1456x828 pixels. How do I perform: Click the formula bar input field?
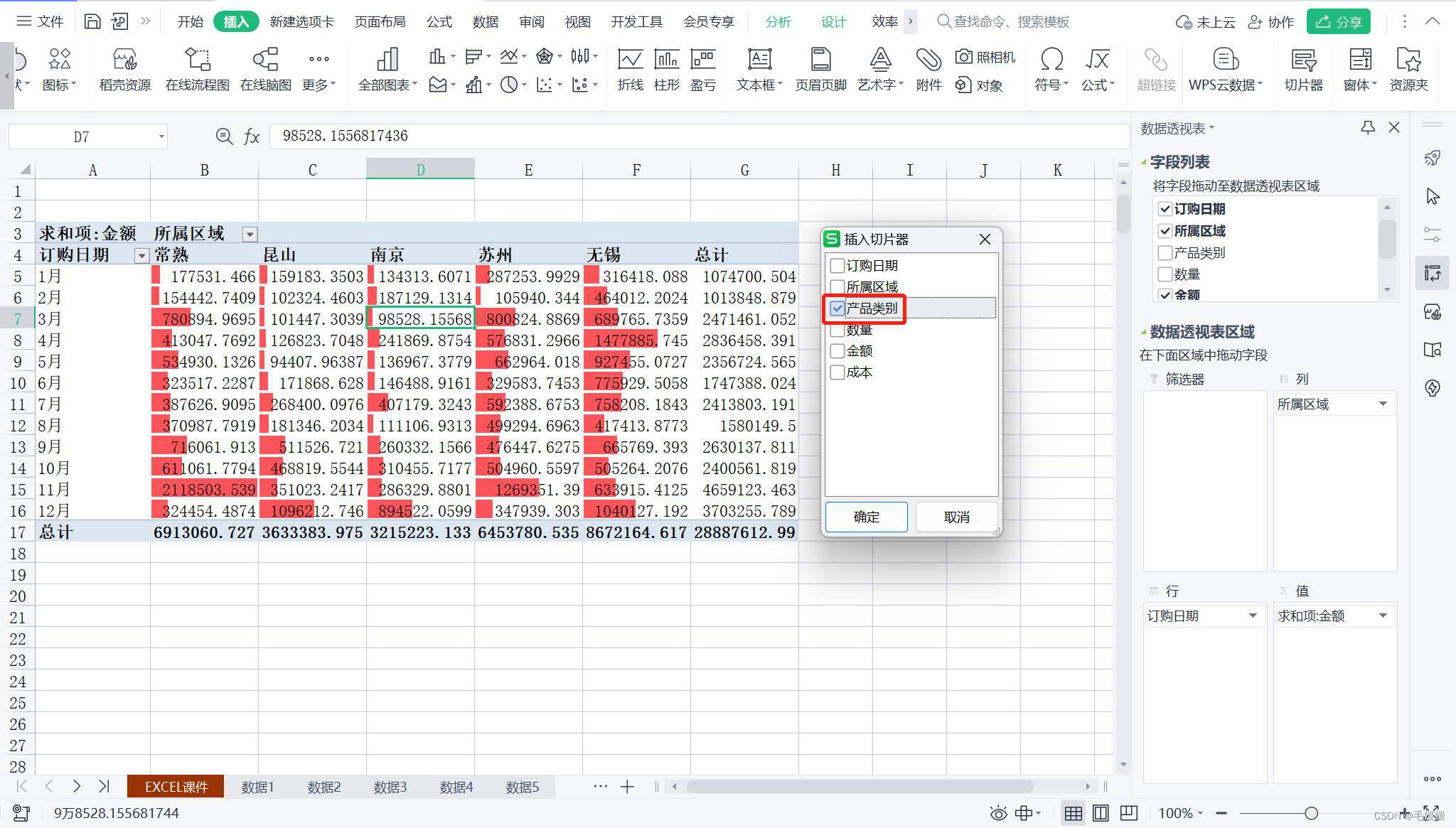(697, 136)
